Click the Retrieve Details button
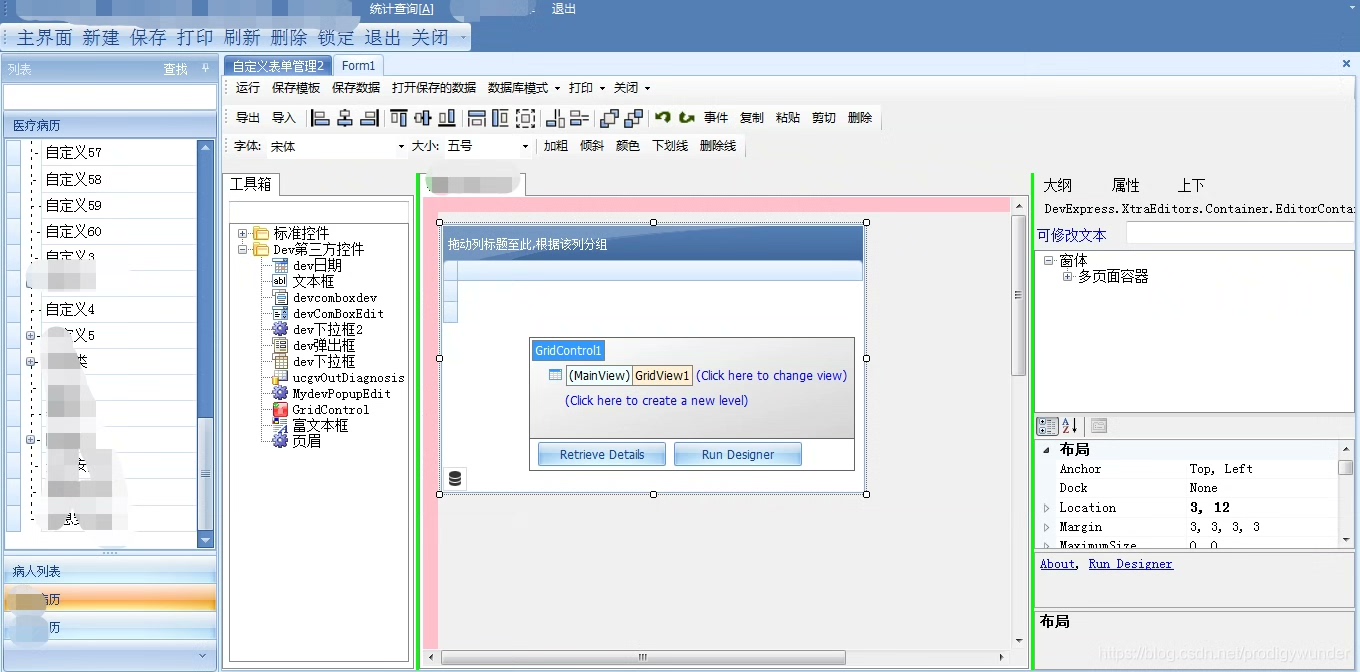Image resolution: width=1360 pixels, height=672 pixels. 602,454
